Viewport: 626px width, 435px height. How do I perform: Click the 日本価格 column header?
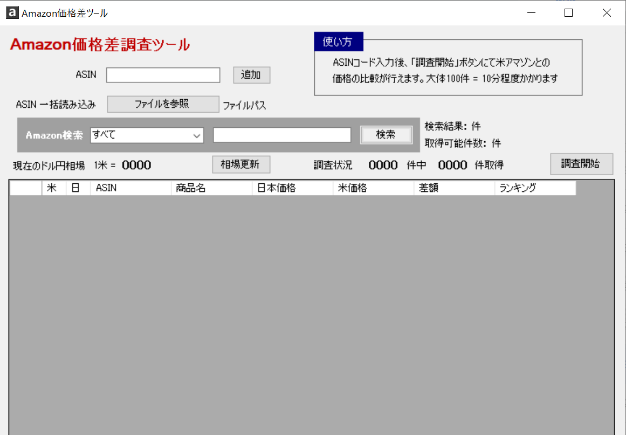292,188
